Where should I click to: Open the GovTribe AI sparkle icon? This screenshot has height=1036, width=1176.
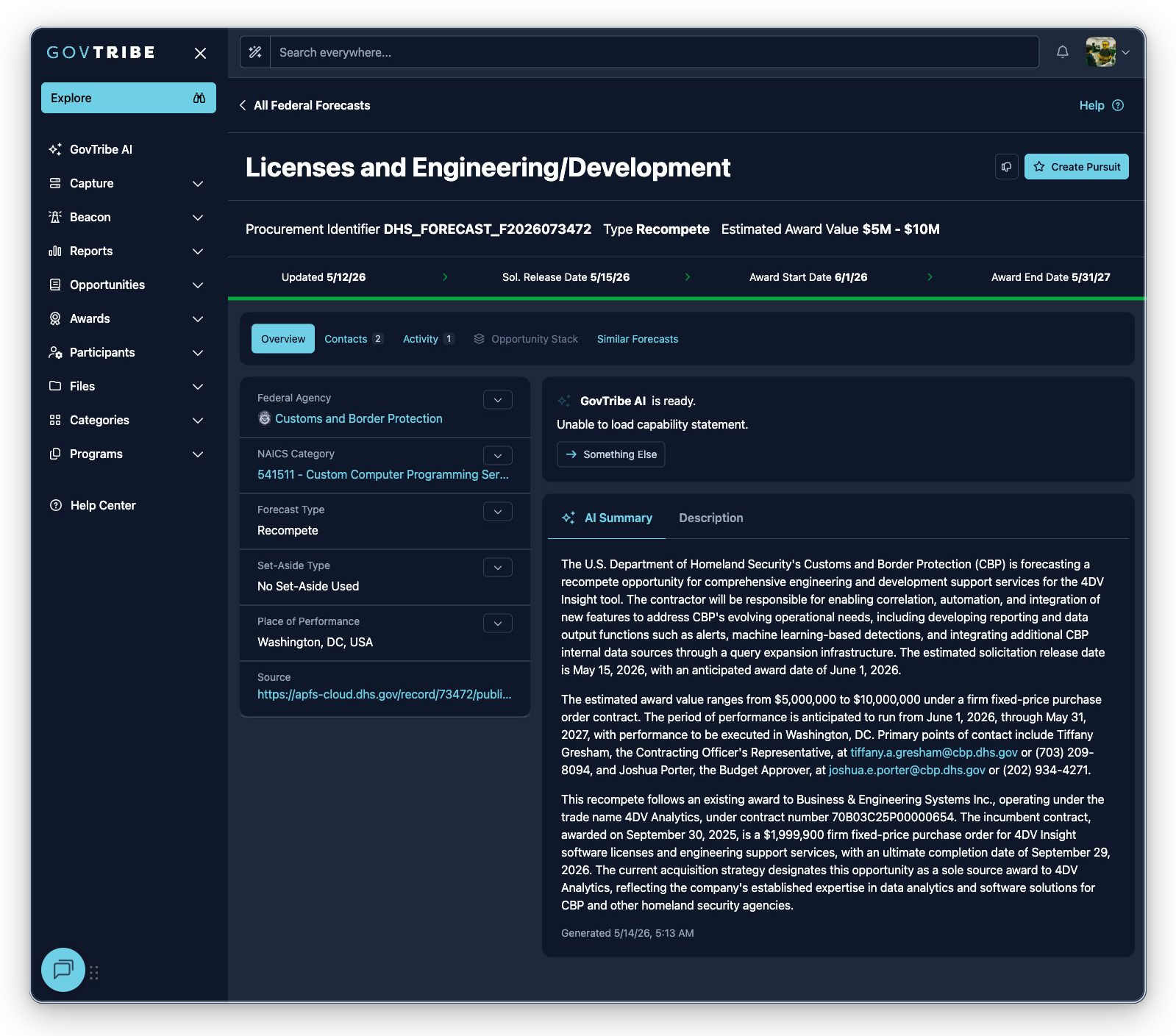click(55, 149)
